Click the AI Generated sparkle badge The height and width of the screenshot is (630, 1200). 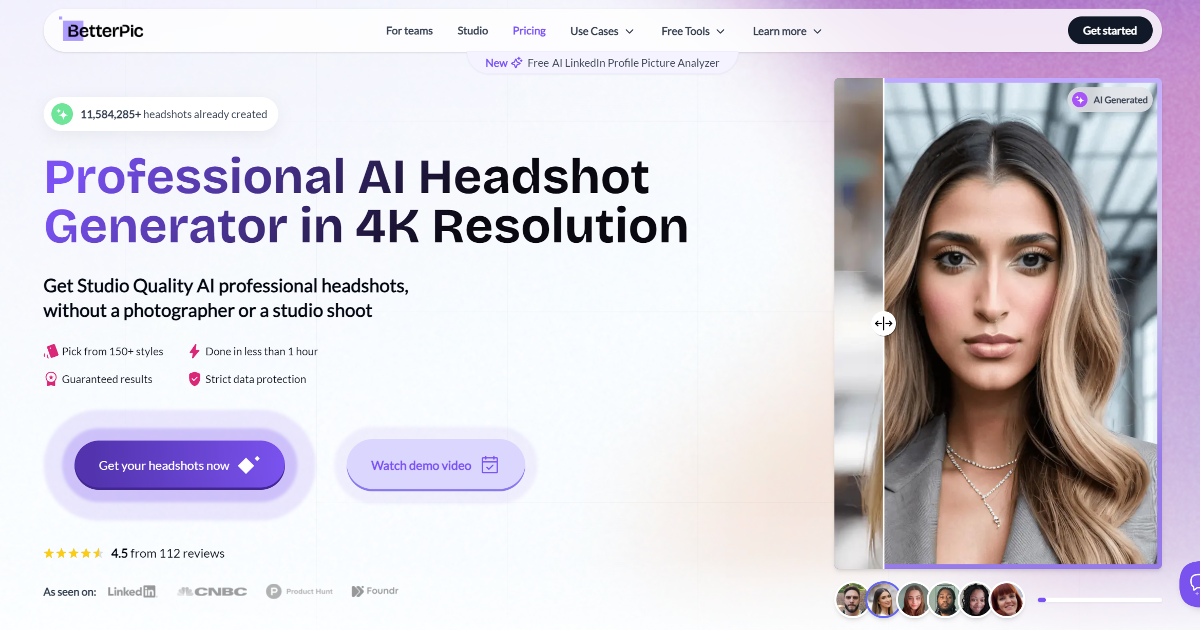pyautogui.click(x=1110, y=100)
